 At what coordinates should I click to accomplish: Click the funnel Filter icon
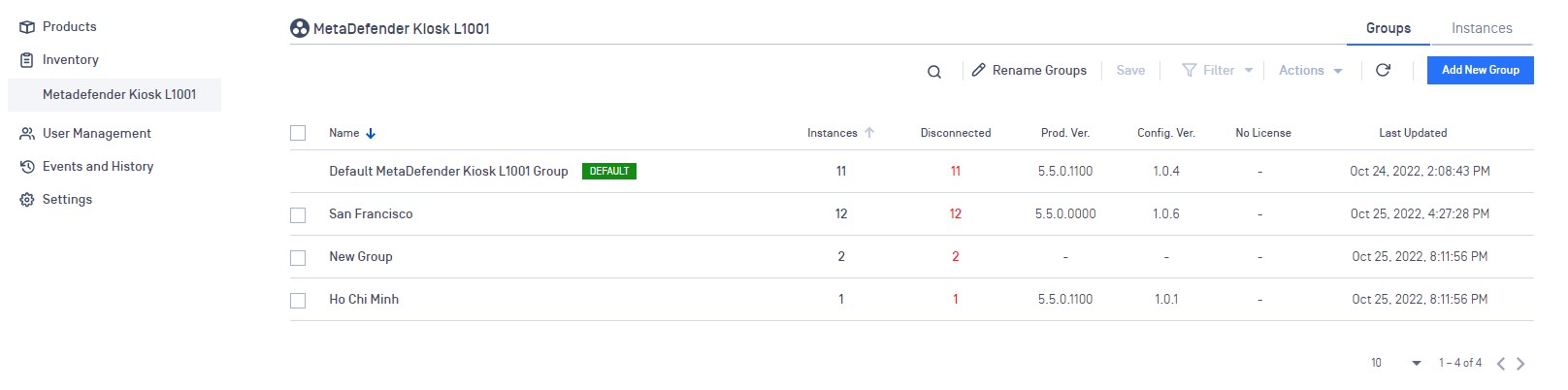coord(1189,70)
